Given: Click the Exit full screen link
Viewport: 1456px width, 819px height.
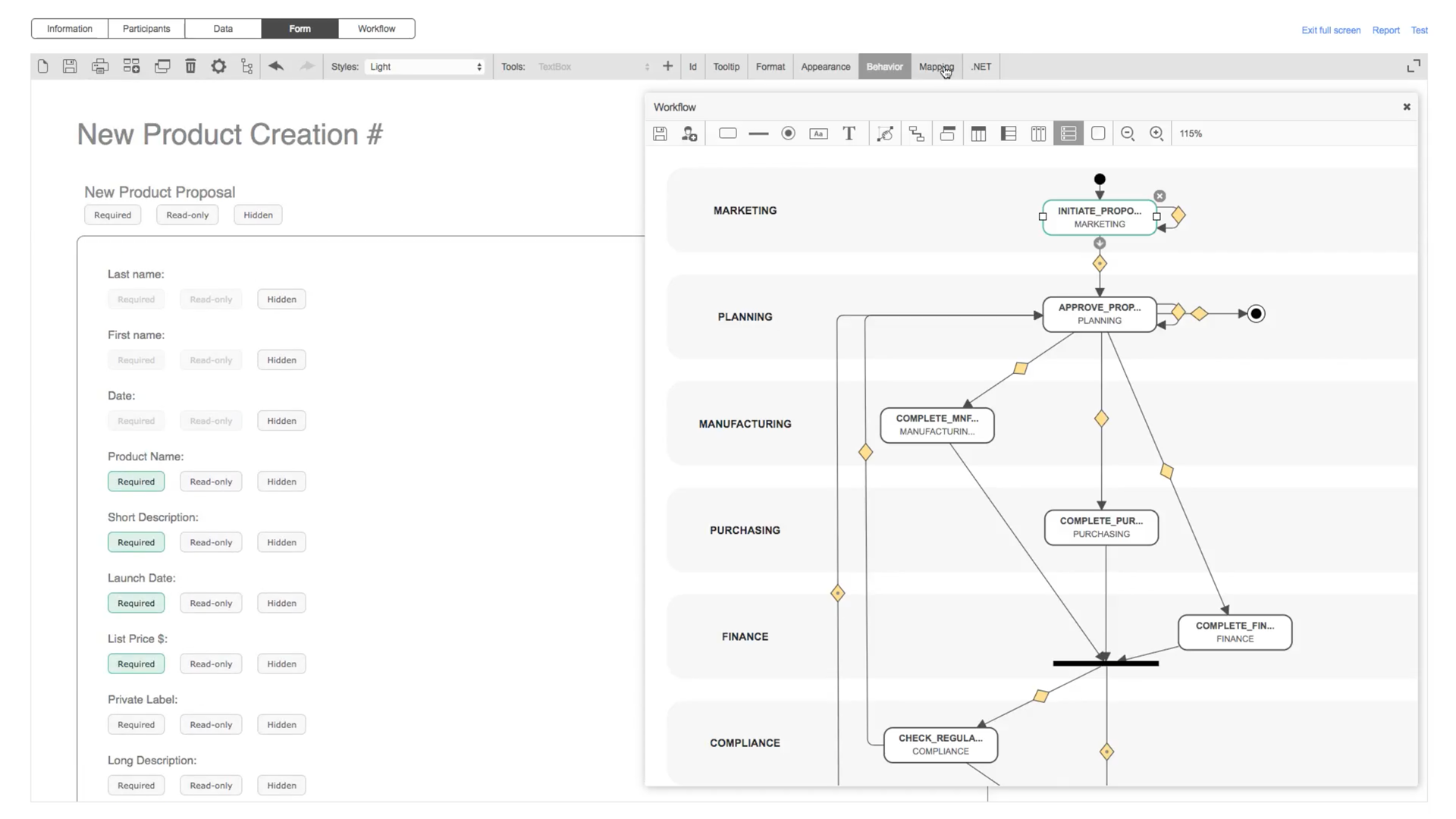Looking at the screenshot, I should click(x=1330, y=30).
